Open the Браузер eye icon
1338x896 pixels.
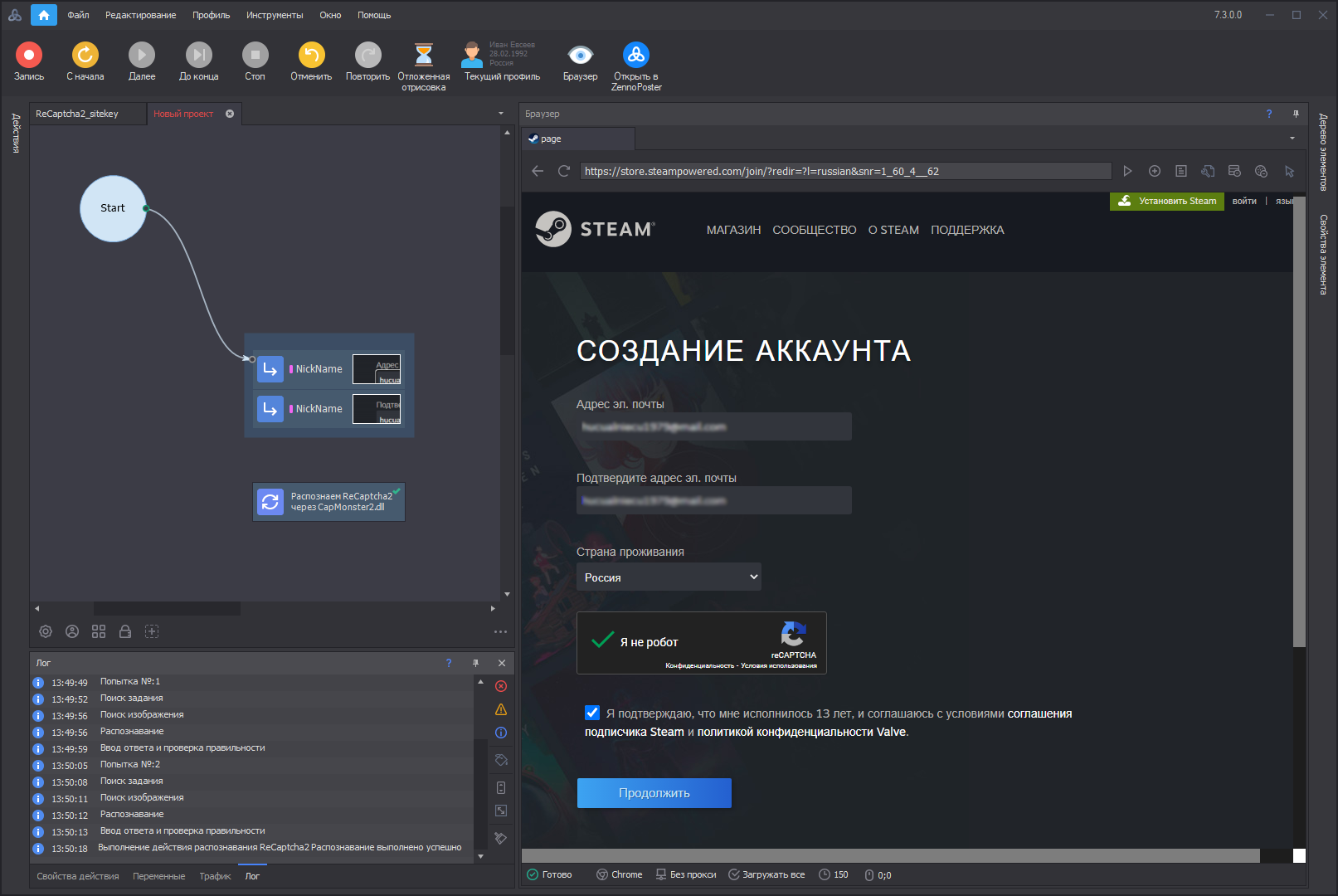(x=580, y=56)
